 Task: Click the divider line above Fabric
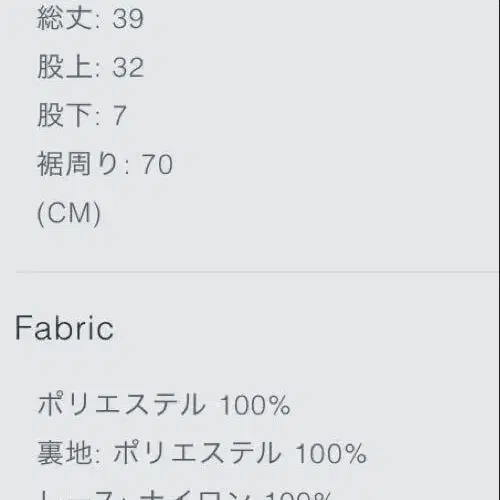(257, 272)
